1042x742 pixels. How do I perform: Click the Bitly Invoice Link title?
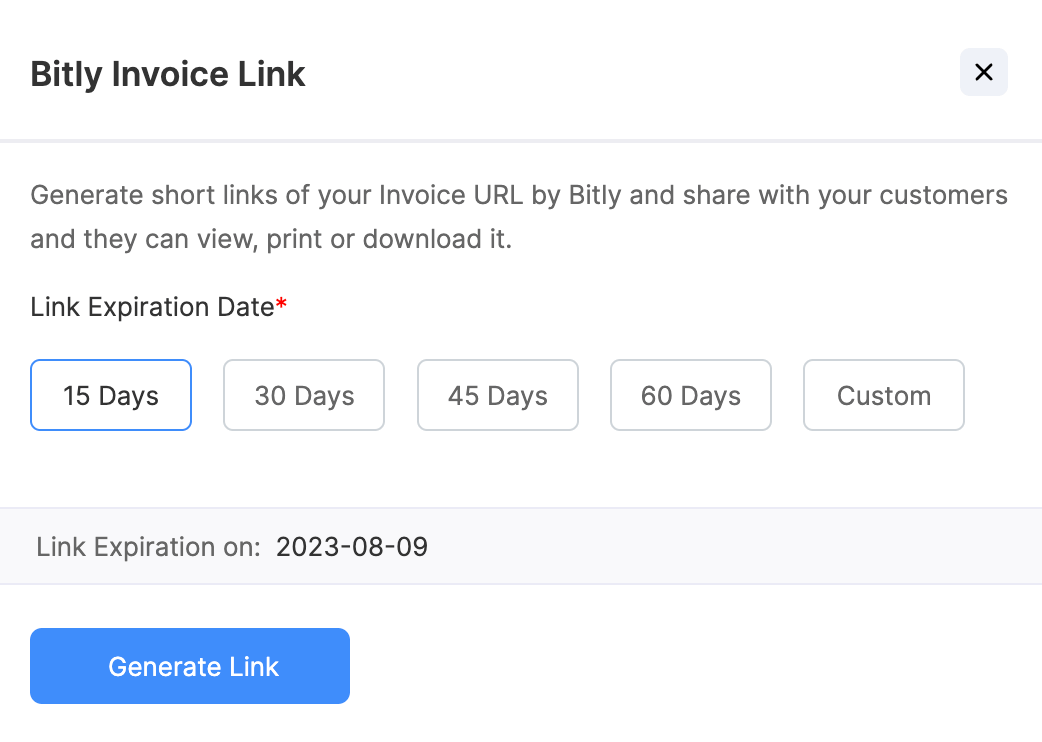(167, 74)
